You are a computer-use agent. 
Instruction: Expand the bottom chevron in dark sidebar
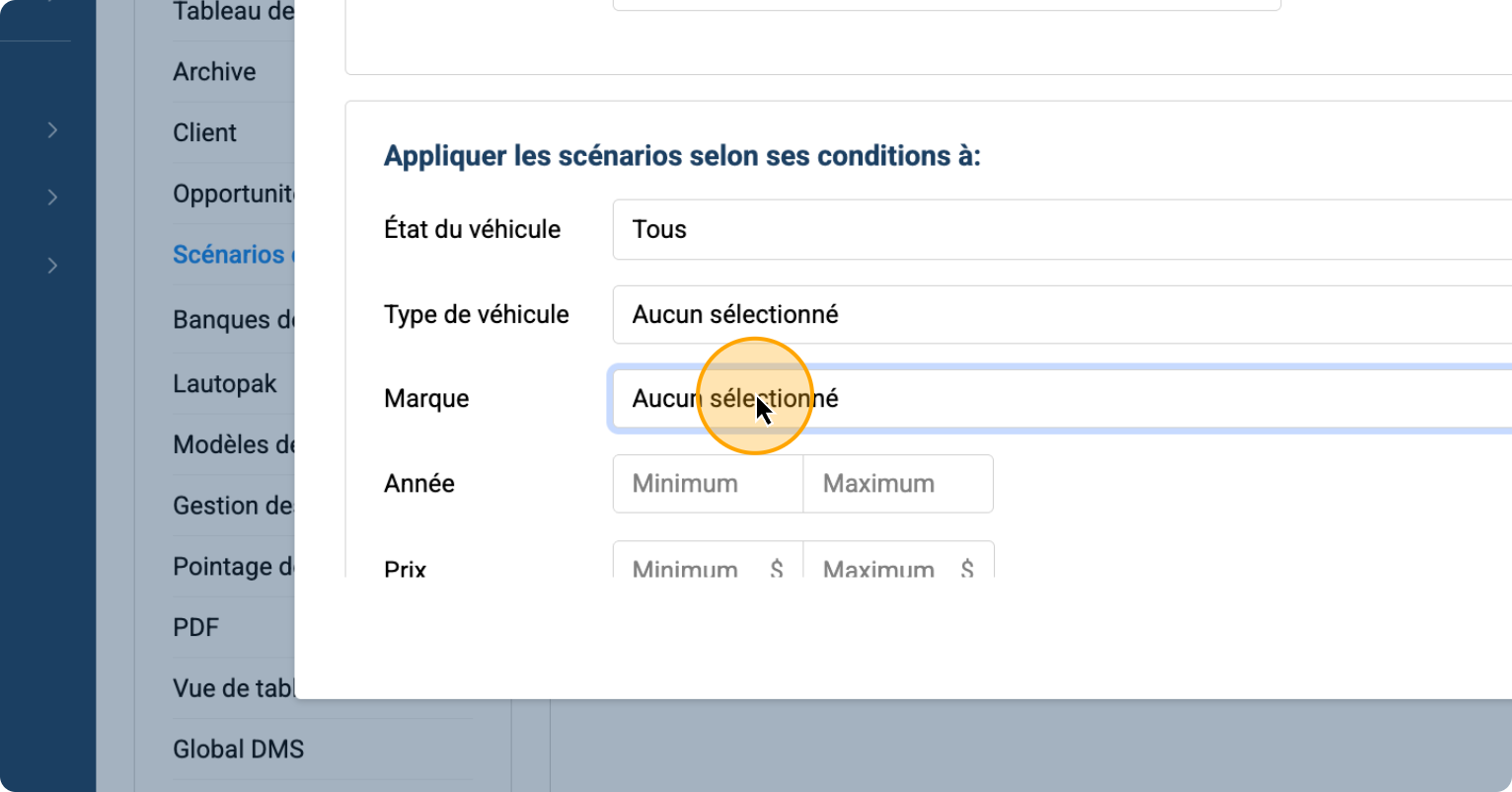(52, 266)
